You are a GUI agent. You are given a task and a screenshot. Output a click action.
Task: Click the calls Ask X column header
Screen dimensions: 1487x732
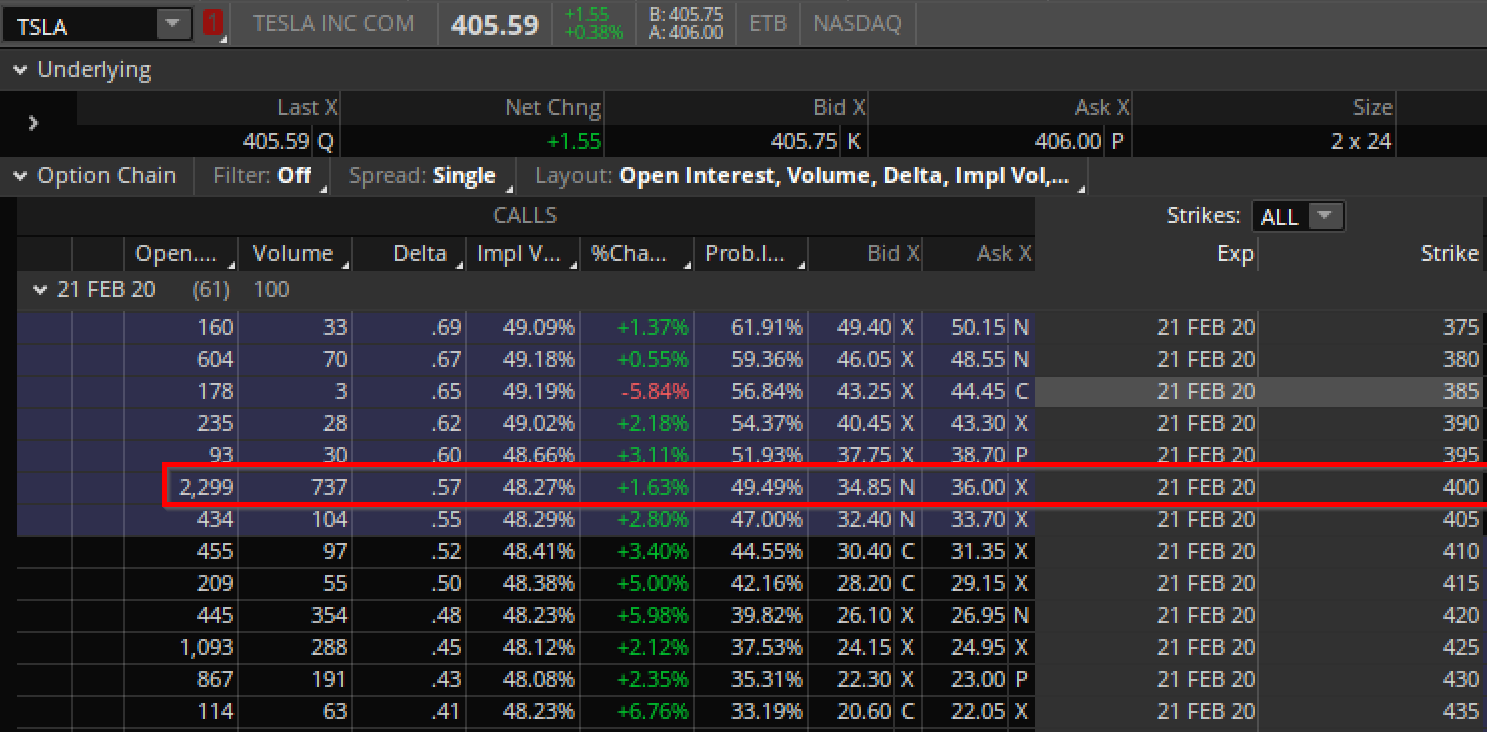(979, 254)
